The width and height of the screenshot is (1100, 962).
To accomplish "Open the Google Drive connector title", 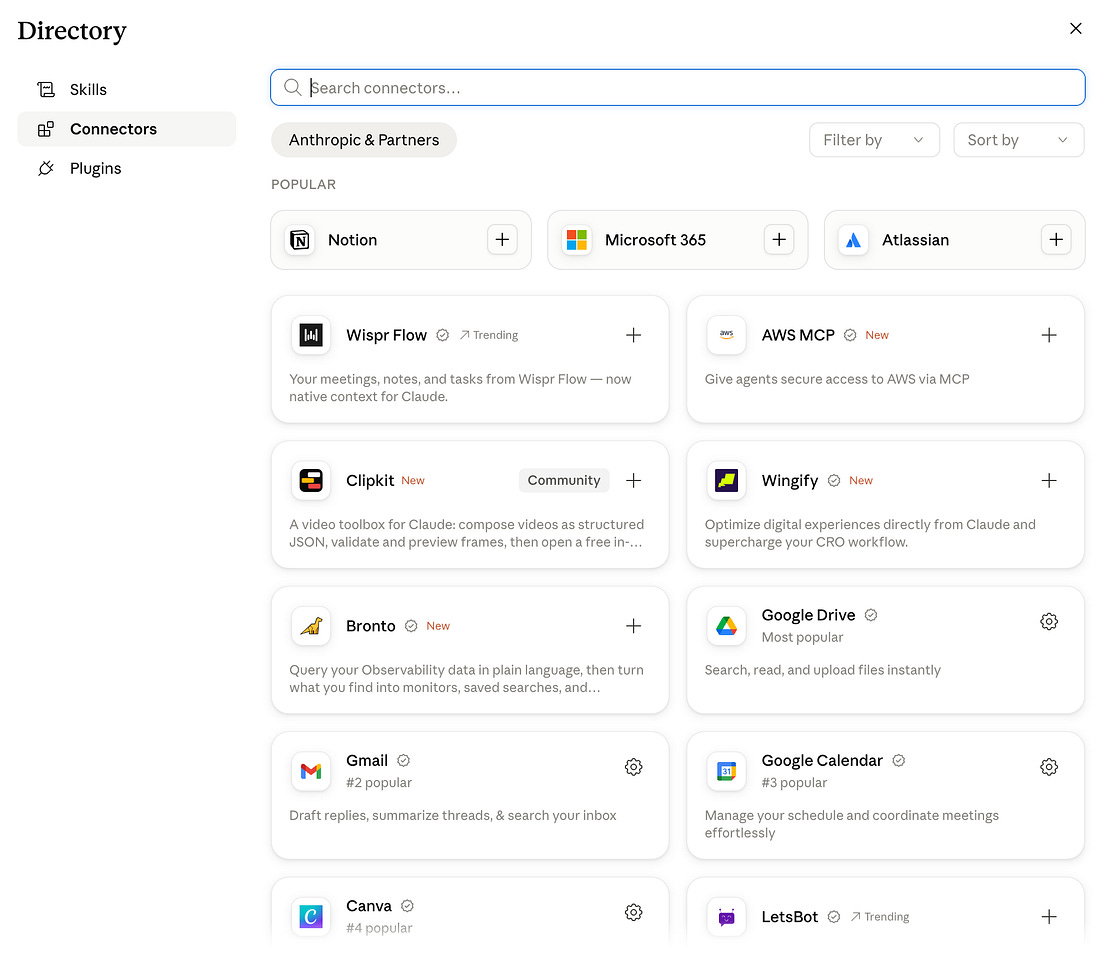I will (x=808, y=615).
